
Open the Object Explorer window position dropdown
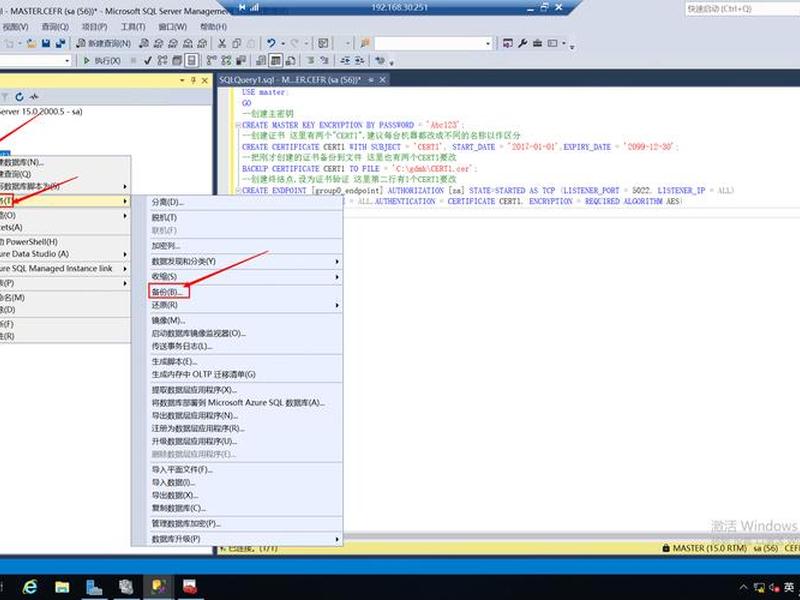tap(182, 80)
